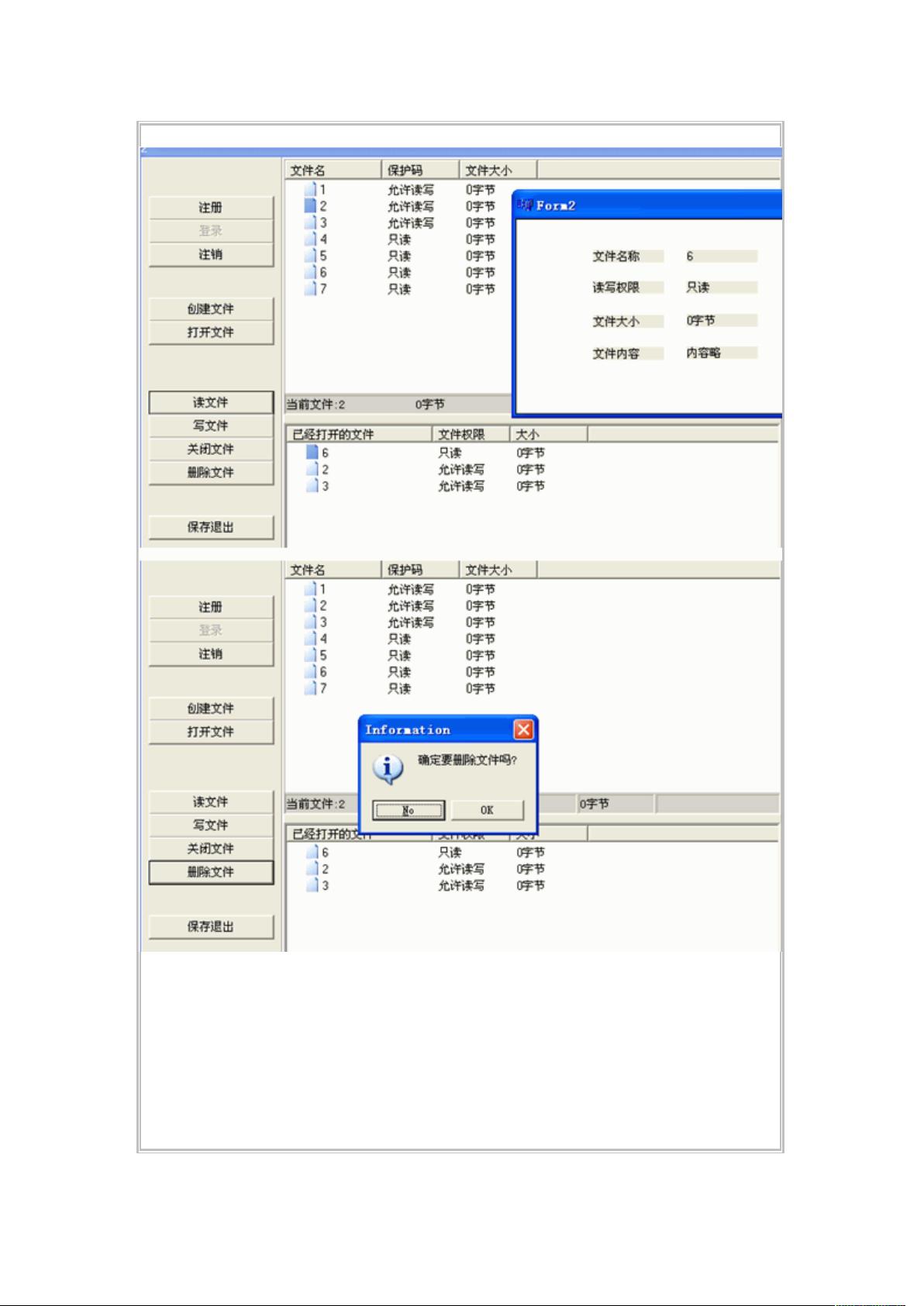The image size is (924, 1306).
Task: Click 保存退出 button in the lower window
Action: click(x=211, y=926)
